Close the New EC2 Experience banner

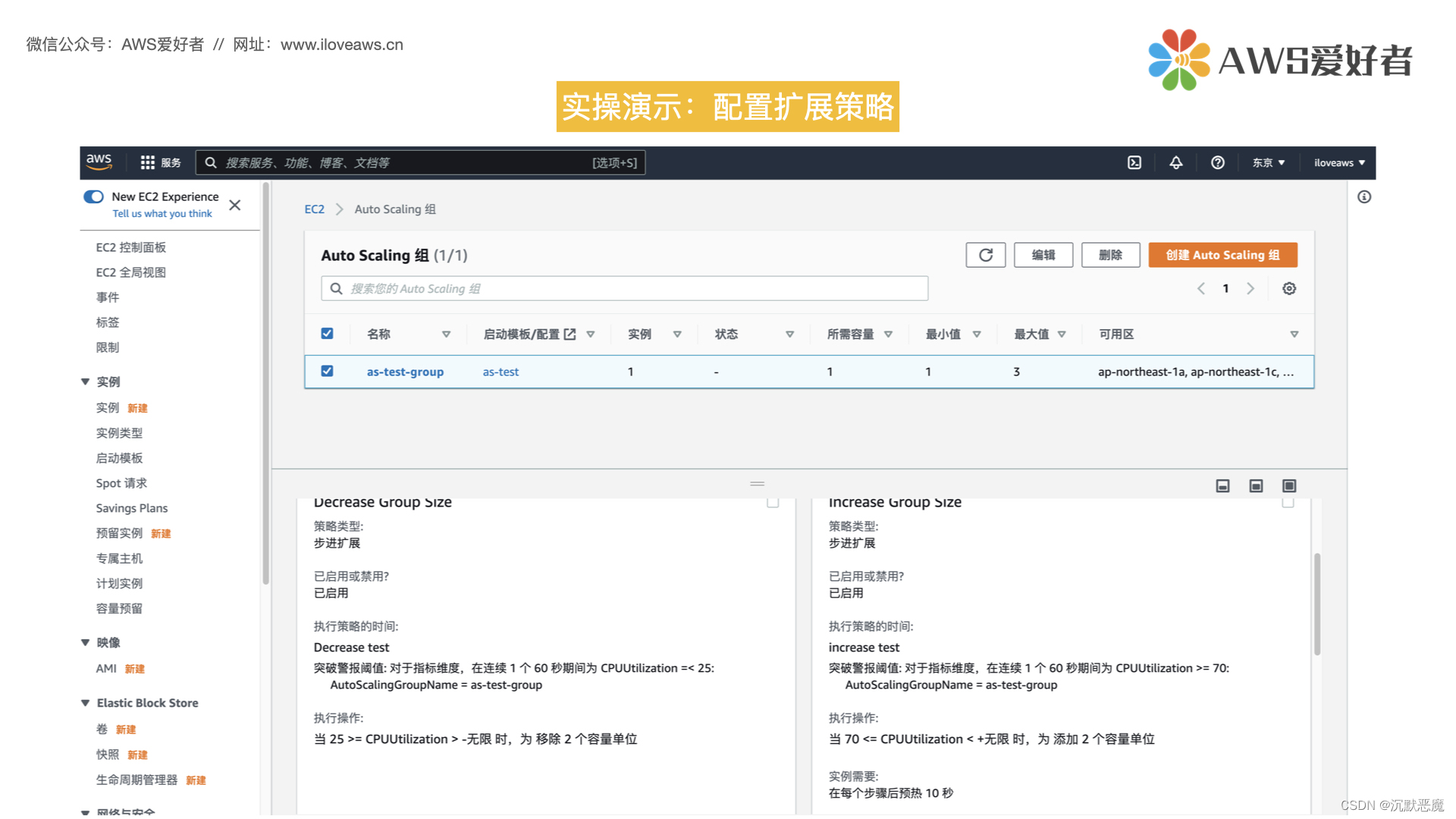(x=235, y=205)
